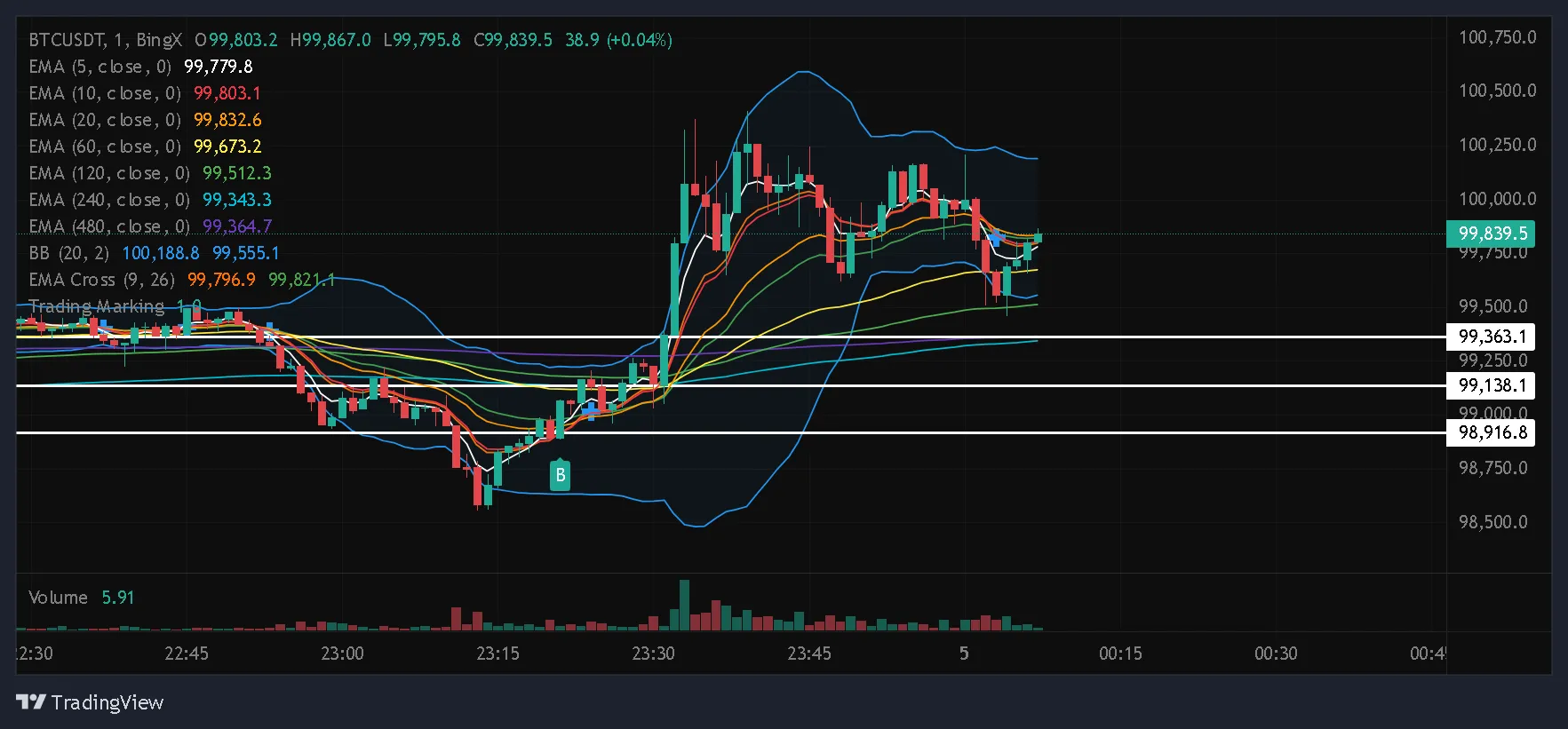Click the 23:00 time axis label

click(342, 654)
